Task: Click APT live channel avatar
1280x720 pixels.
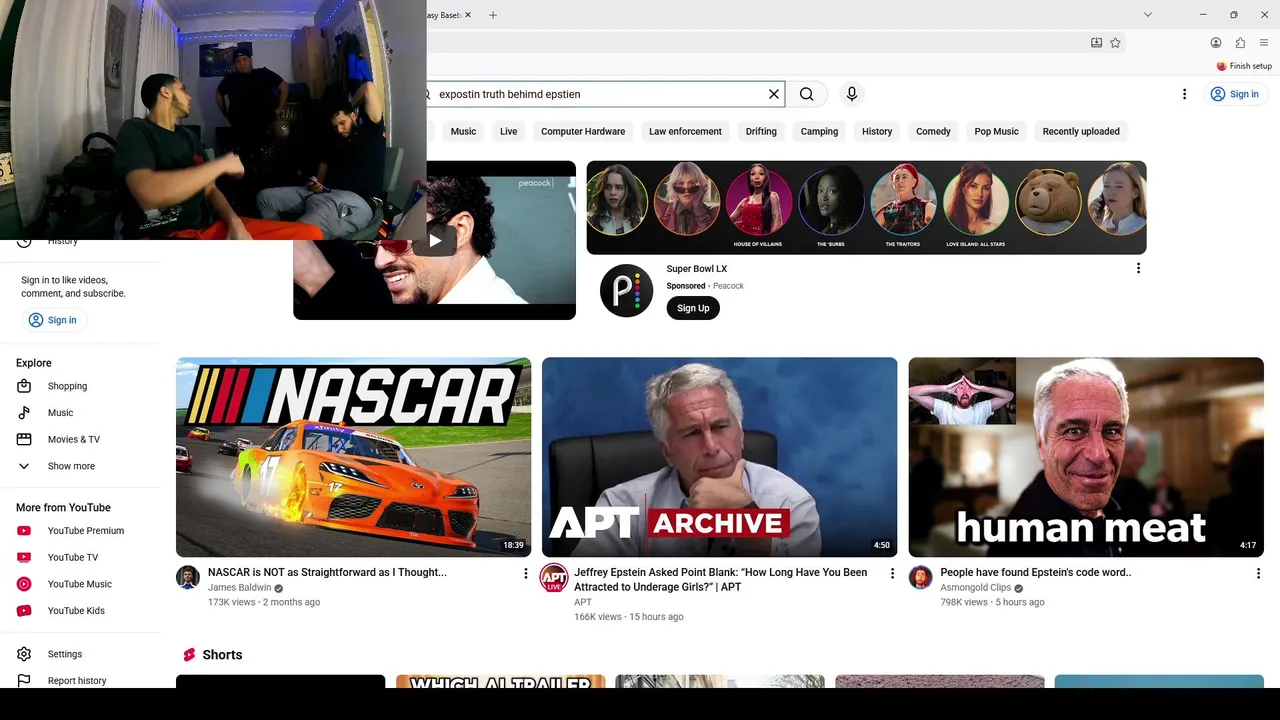Action: point(554,578)
